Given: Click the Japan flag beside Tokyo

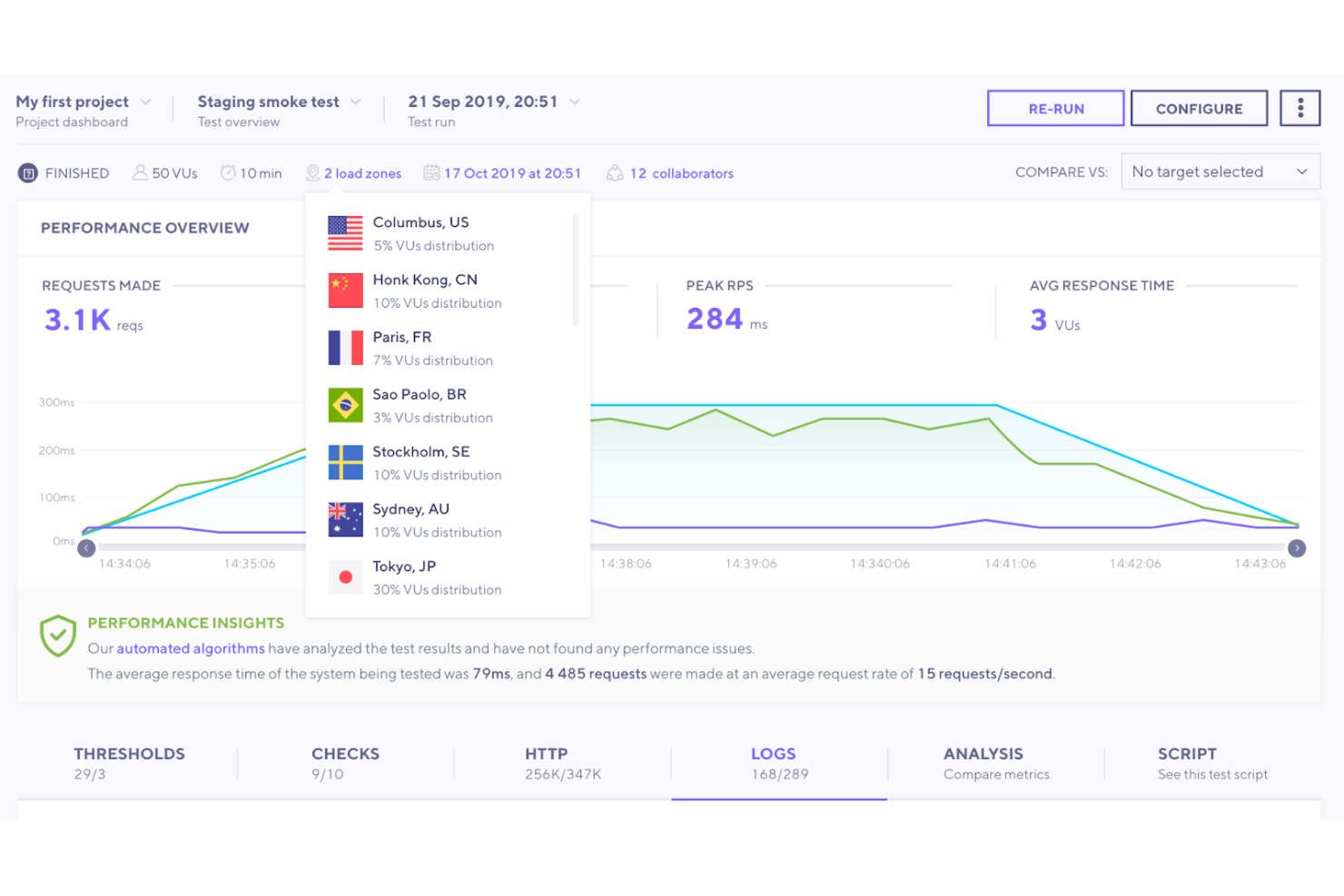Looking at the screenshot, I should click(x=345, y=576).
